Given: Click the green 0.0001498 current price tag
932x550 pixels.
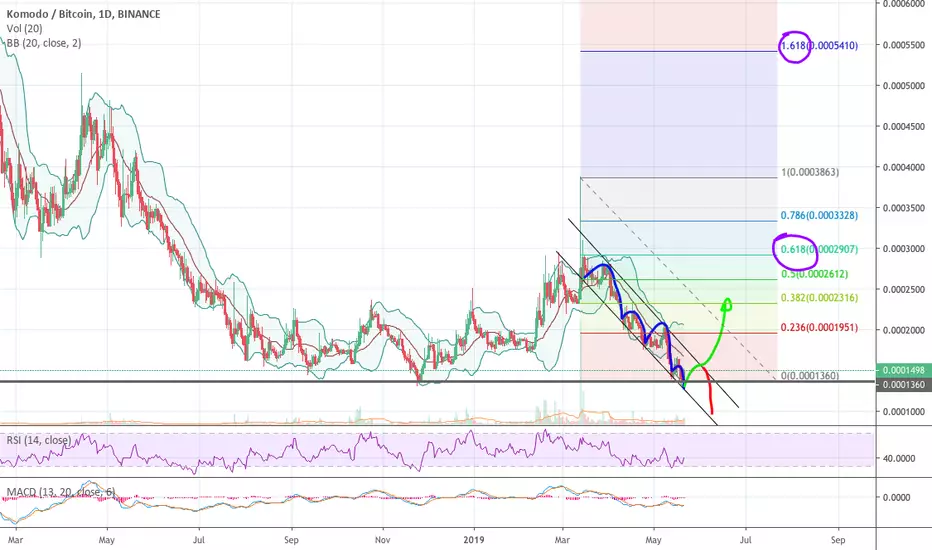Looking at the screenshot, I should (x=904, y=370).
